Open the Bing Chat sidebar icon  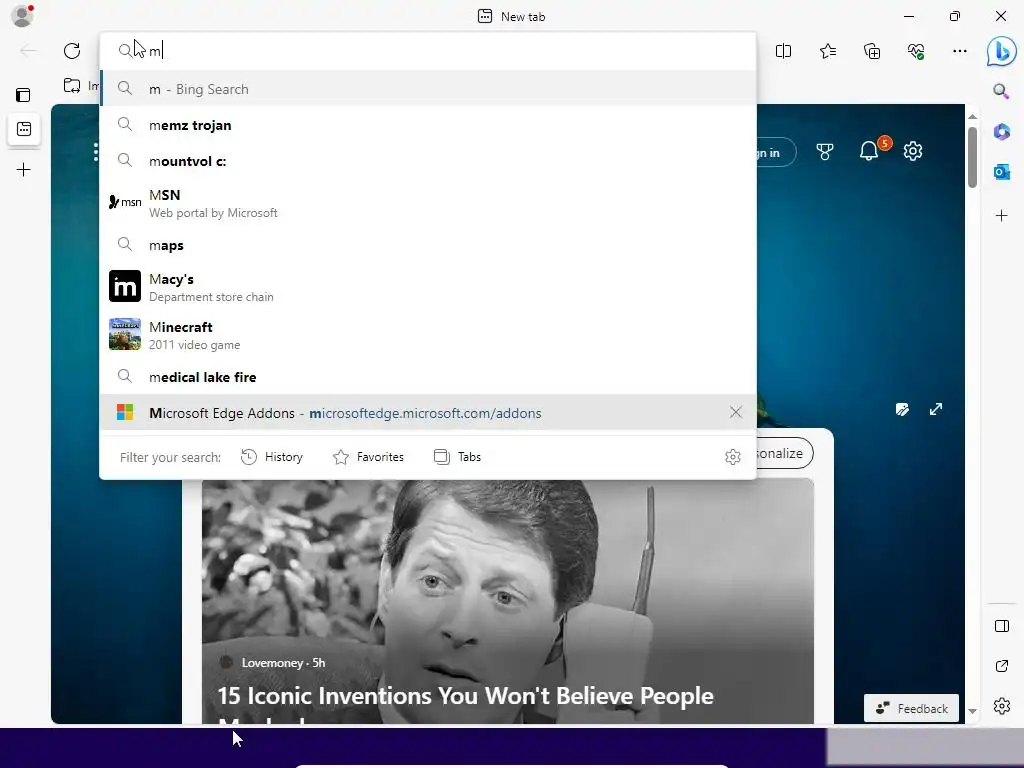[1000, 51]
